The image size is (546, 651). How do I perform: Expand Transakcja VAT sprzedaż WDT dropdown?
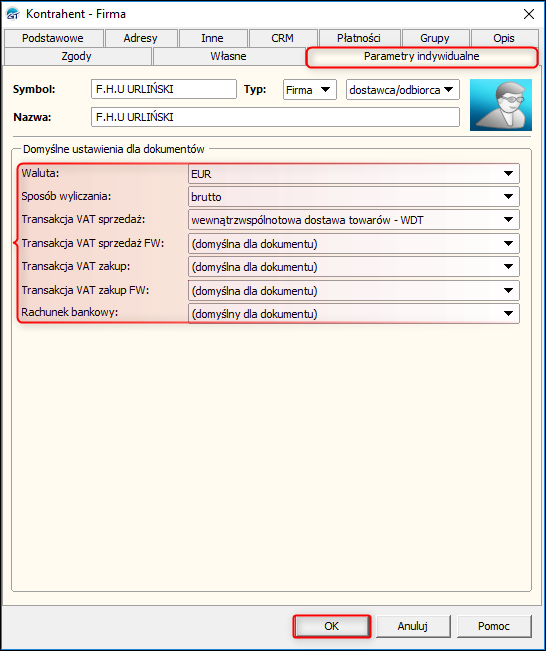pos(354,220)
